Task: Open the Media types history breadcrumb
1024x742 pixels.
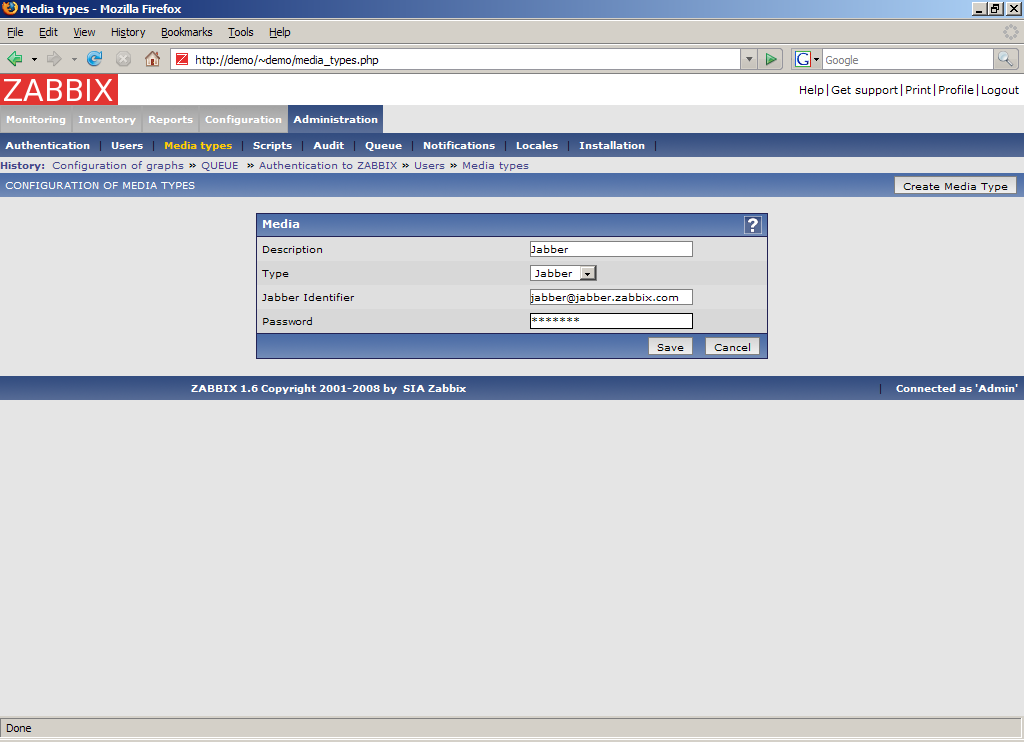Action: (x=496, y=166)
